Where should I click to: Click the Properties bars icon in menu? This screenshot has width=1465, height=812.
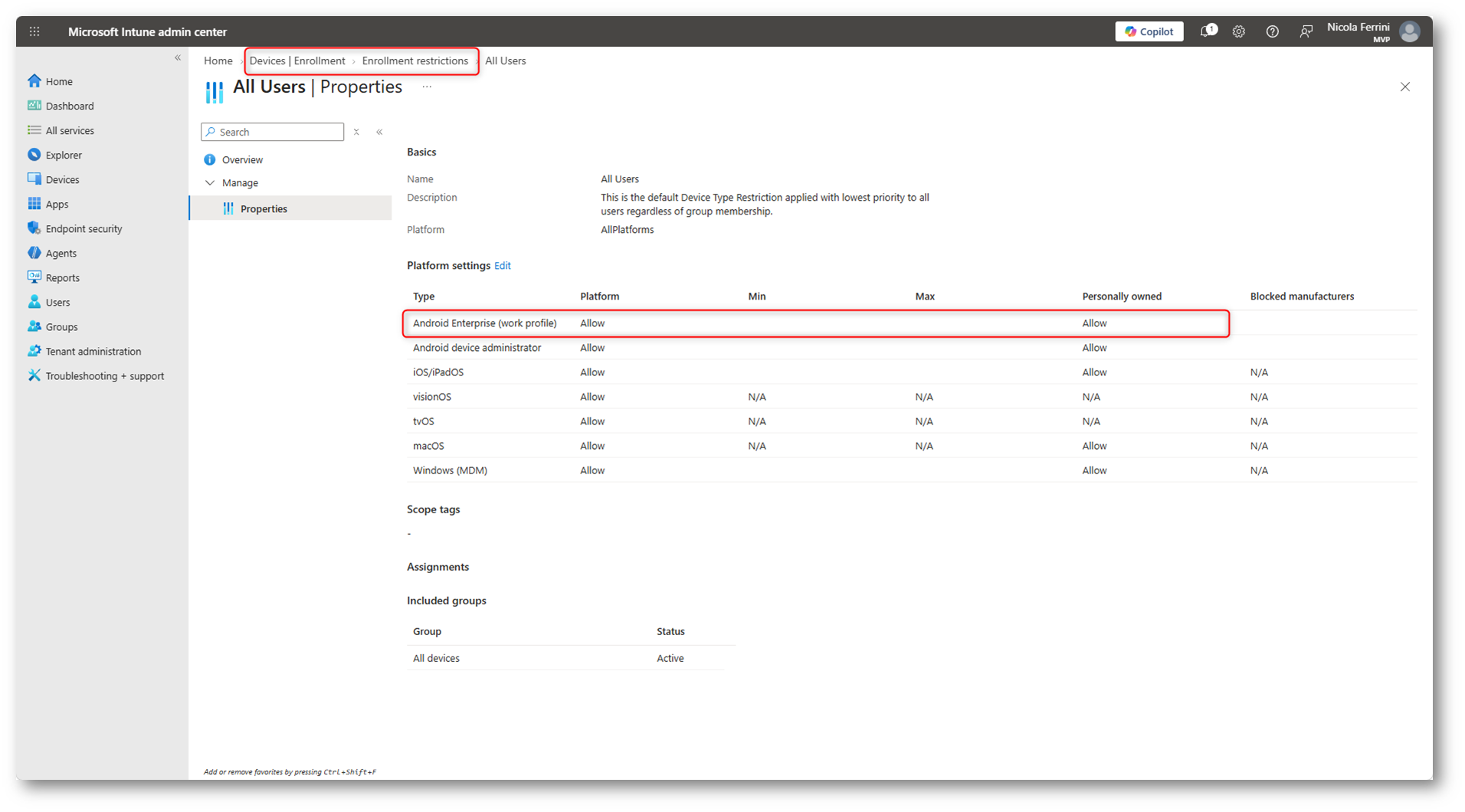tap(228, 208)
